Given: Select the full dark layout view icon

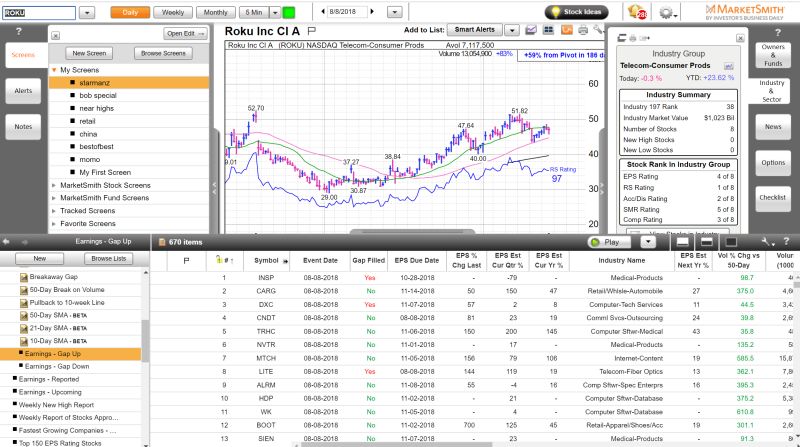Looking at the screenshot, I should tap(731, 242).
